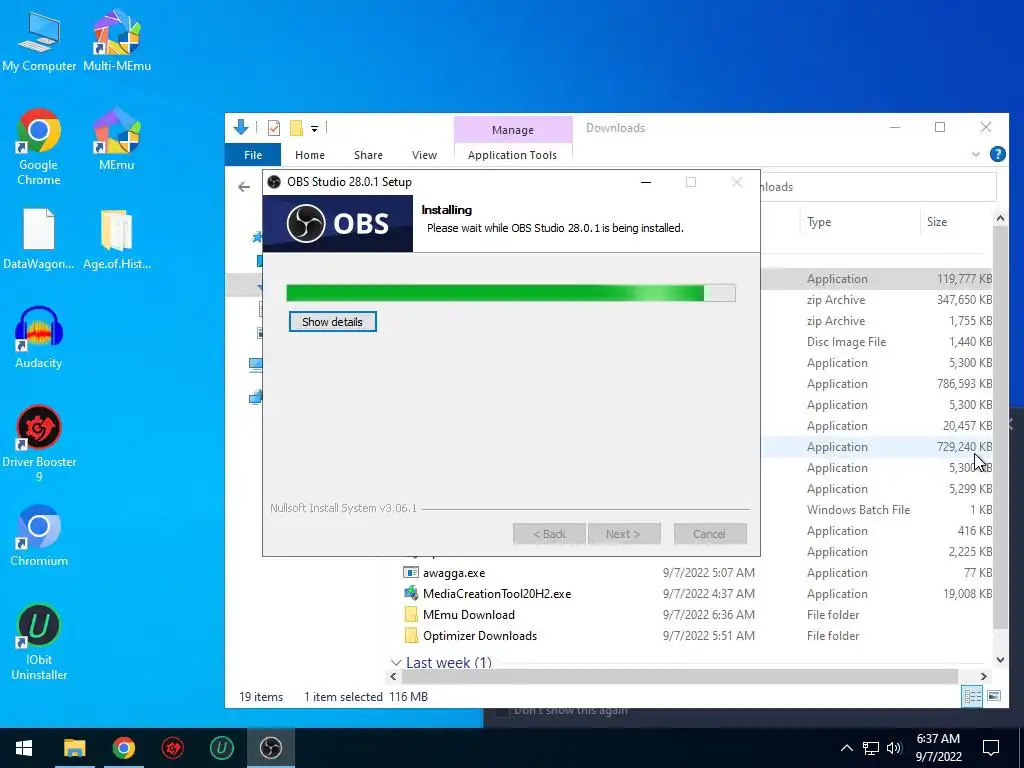Collapse the Last week (1) group
This screenshot has height=768, width=1024.
(396, 663)
